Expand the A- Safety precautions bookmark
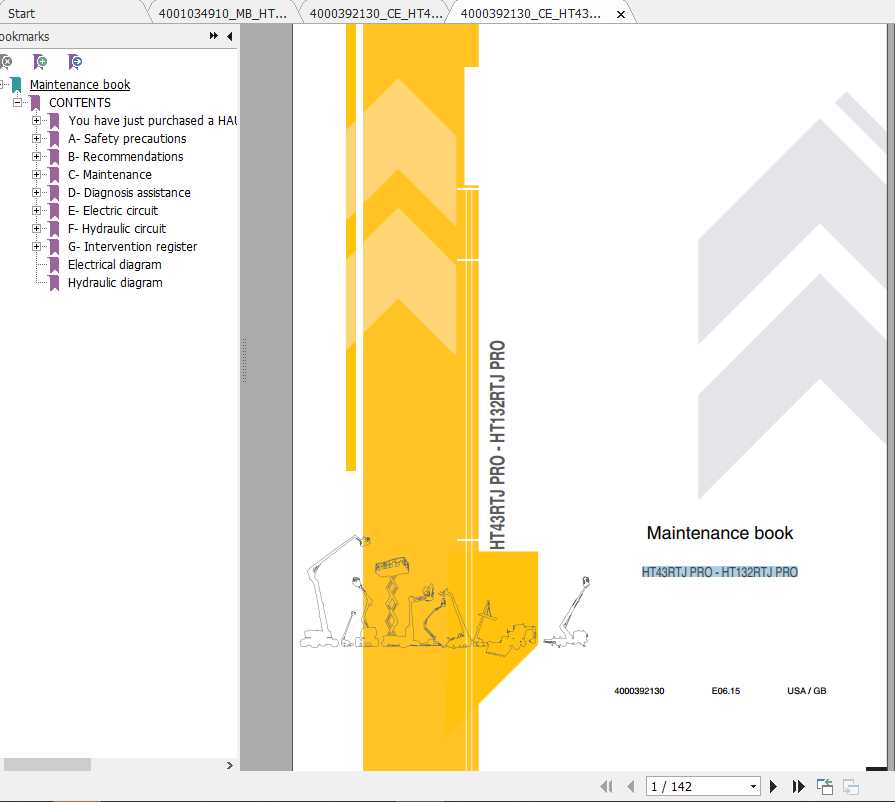 pyautogui.click(x=37, y=139)
